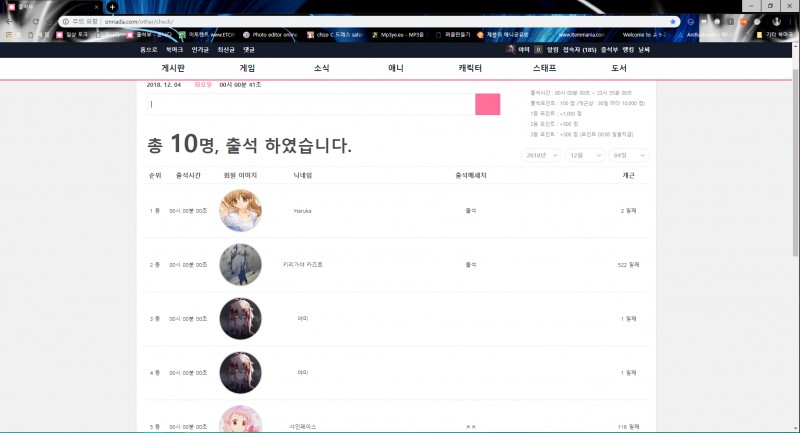The height and width of the screenshot is (433, 800).
Task: Expand the 12월 month dropdown
Action: click(x=584, y=156)
